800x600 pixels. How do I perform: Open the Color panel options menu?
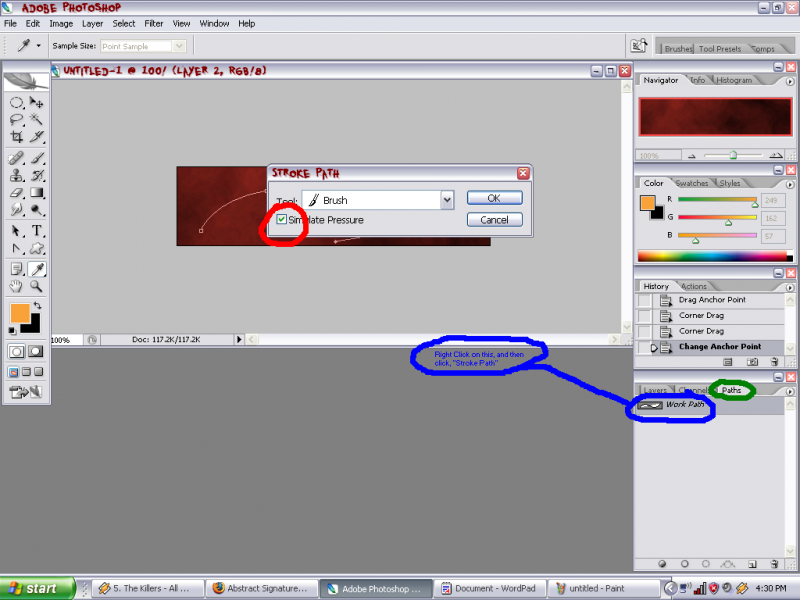click(x=790, y=184)
